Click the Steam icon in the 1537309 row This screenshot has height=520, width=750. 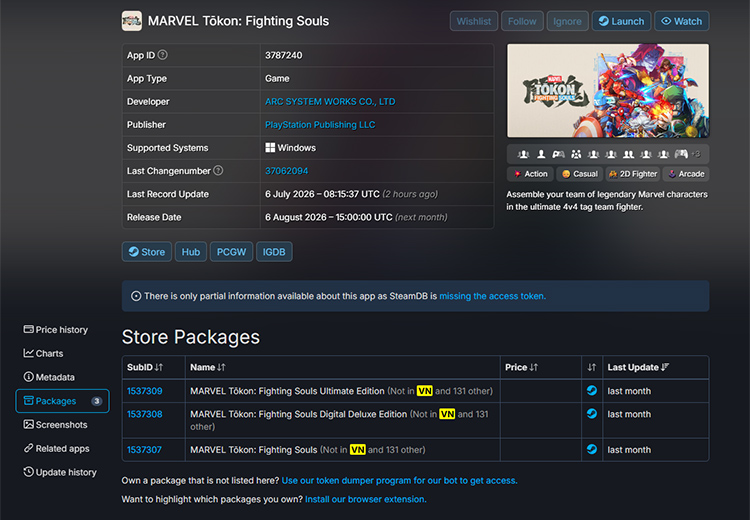[x=592, y=391]
